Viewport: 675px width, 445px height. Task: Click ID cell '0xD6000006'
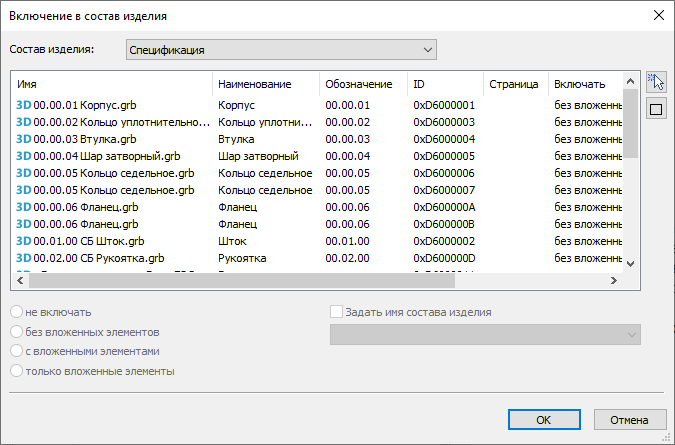(444, 173)
